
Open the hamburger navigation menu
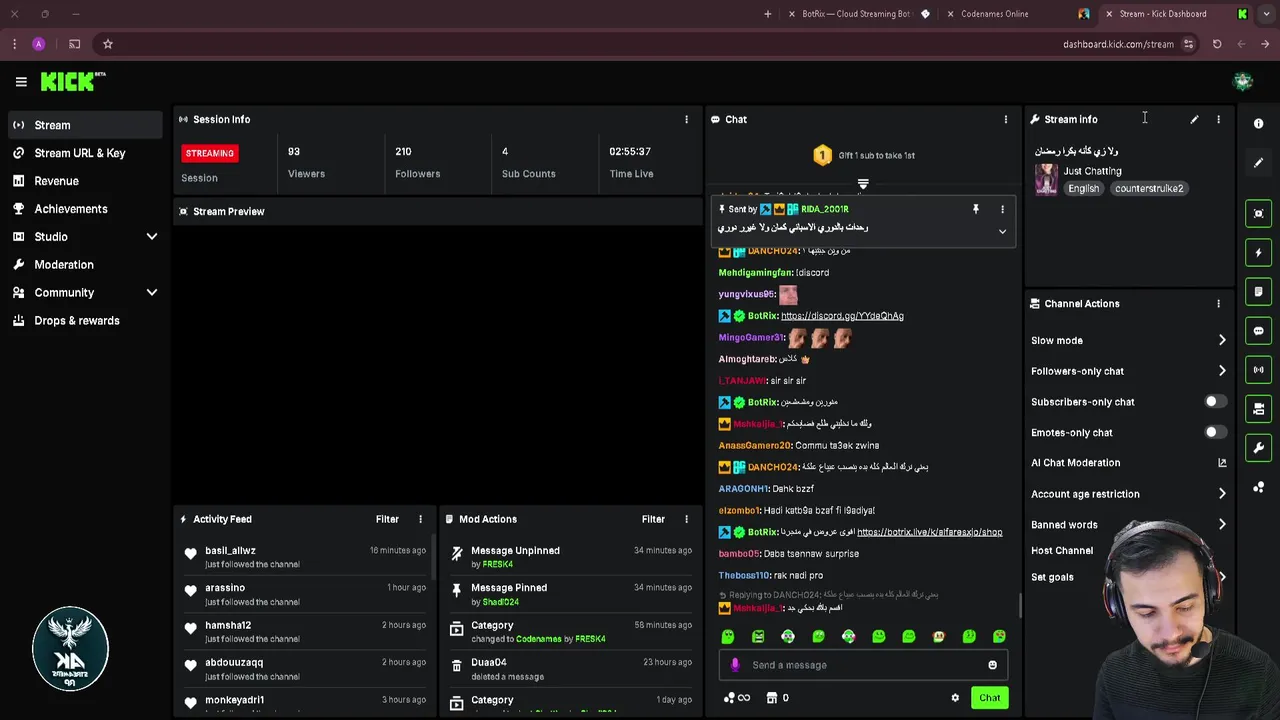pyautogui.click(x=21, y=82)
